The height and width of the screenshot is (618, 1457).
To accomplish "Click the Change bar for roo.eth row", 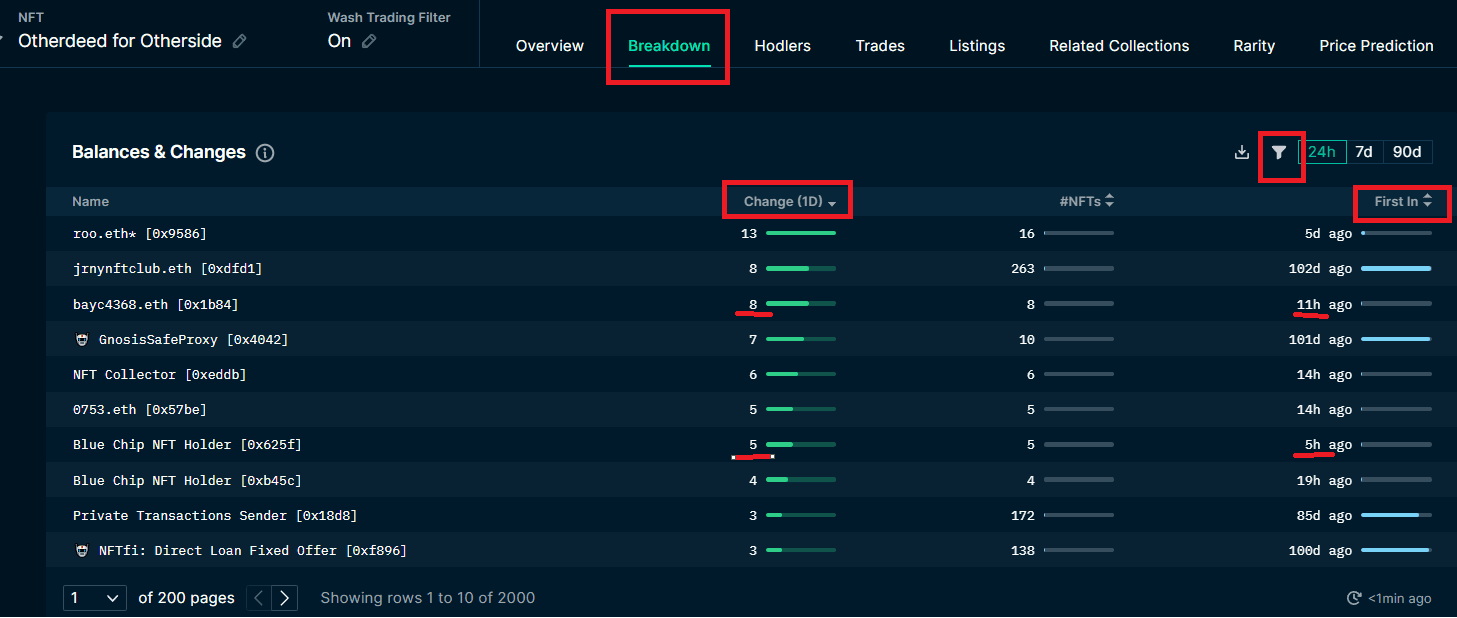I will [801, 233].
